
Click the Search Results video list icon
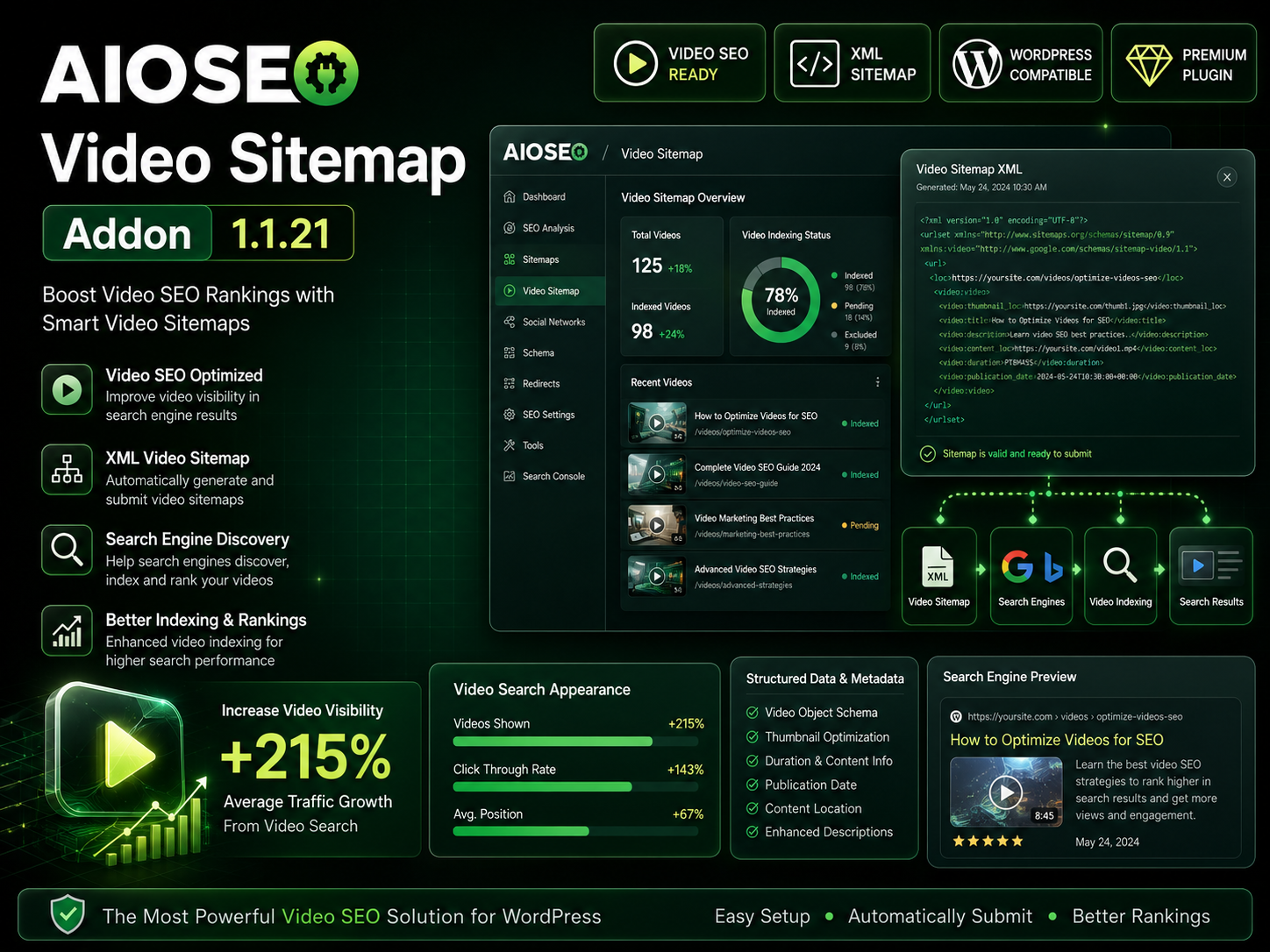click(1210, 565)
